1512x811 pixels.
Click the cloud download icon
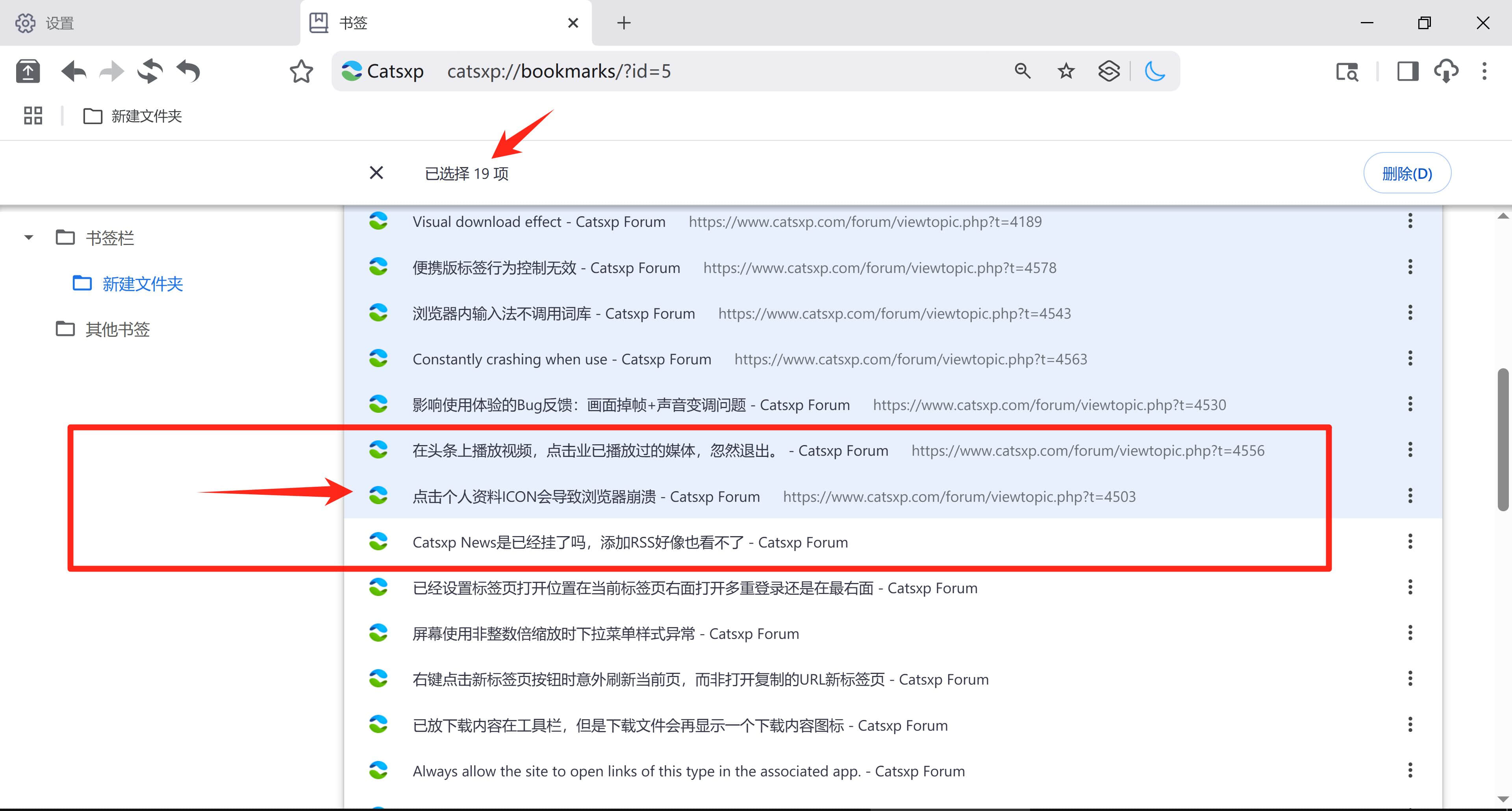point(1446,72)
